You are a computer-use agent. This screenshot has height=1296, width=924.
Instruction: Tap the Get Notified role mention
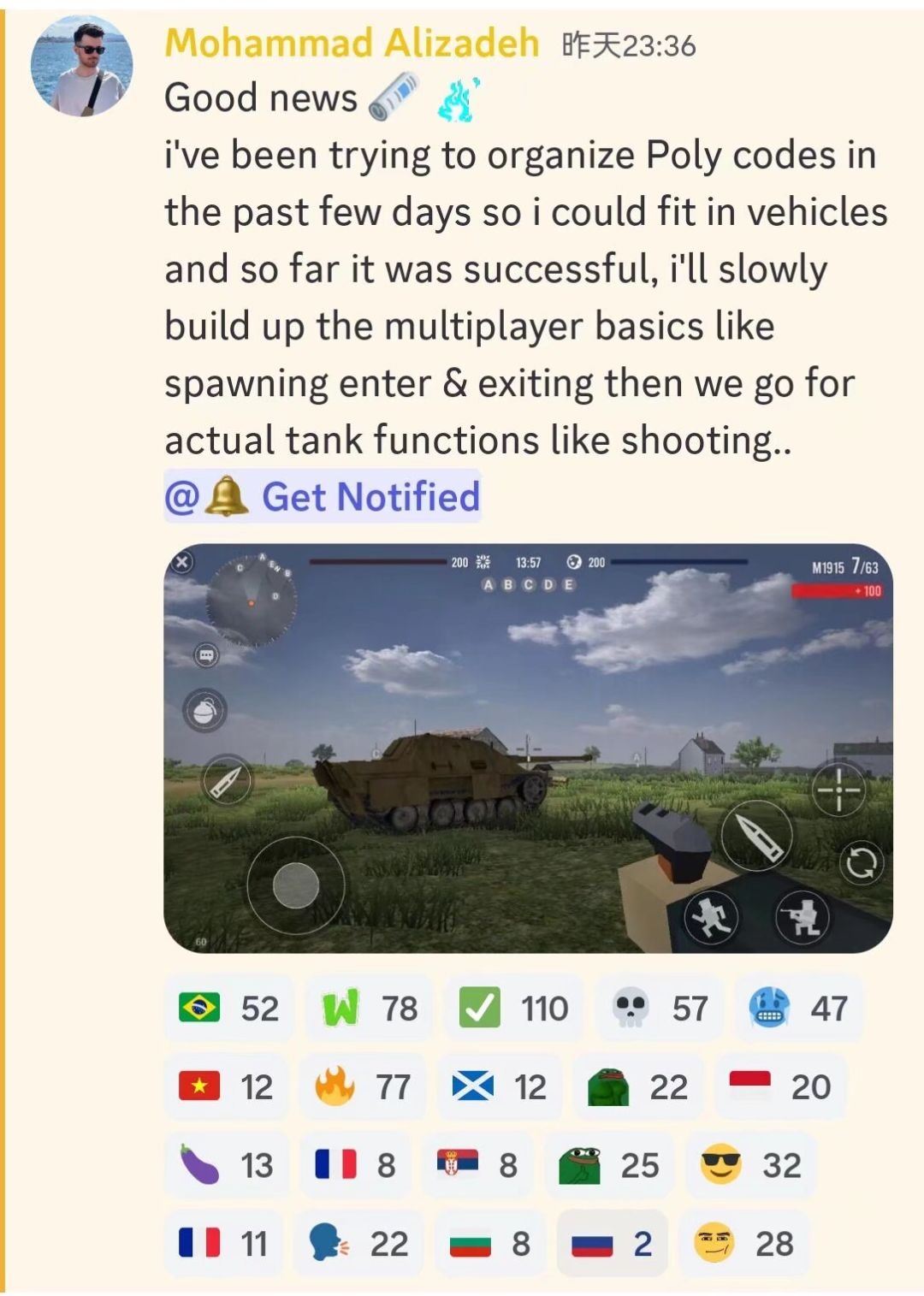pyautogui.click(x=323, y=496)
